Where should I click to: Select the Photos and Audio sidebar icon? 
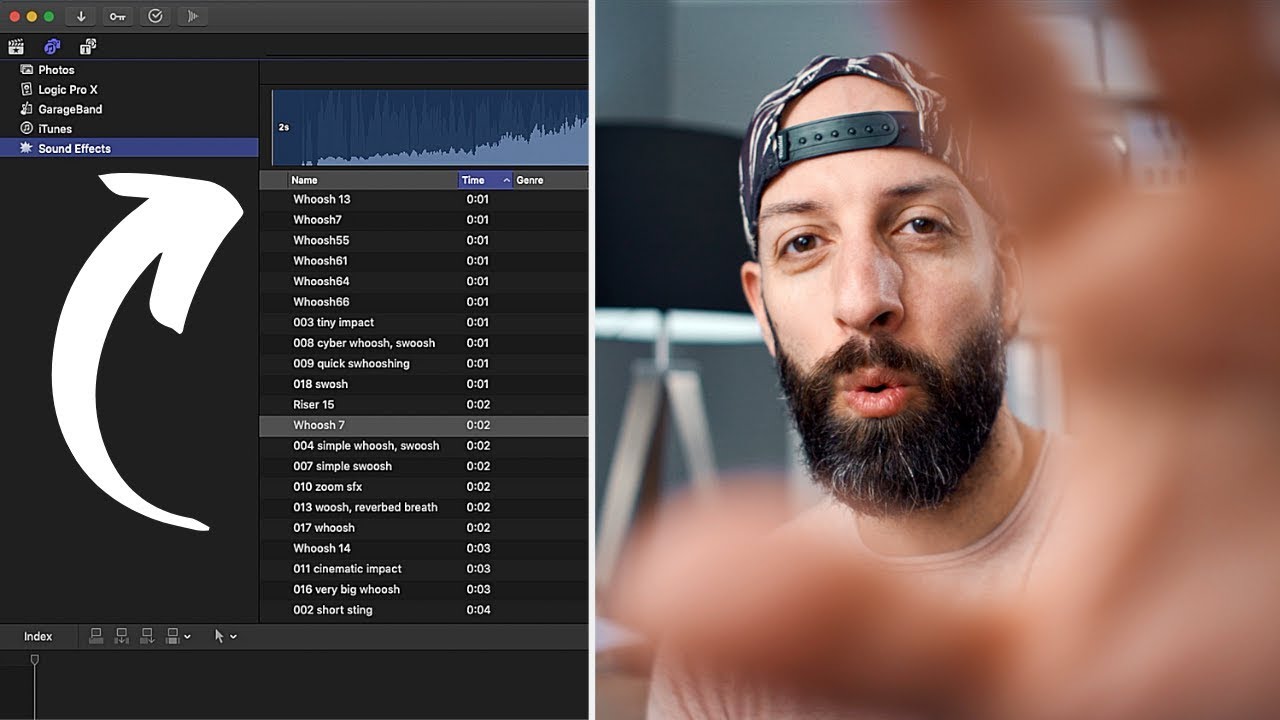[x=52, y=46]
